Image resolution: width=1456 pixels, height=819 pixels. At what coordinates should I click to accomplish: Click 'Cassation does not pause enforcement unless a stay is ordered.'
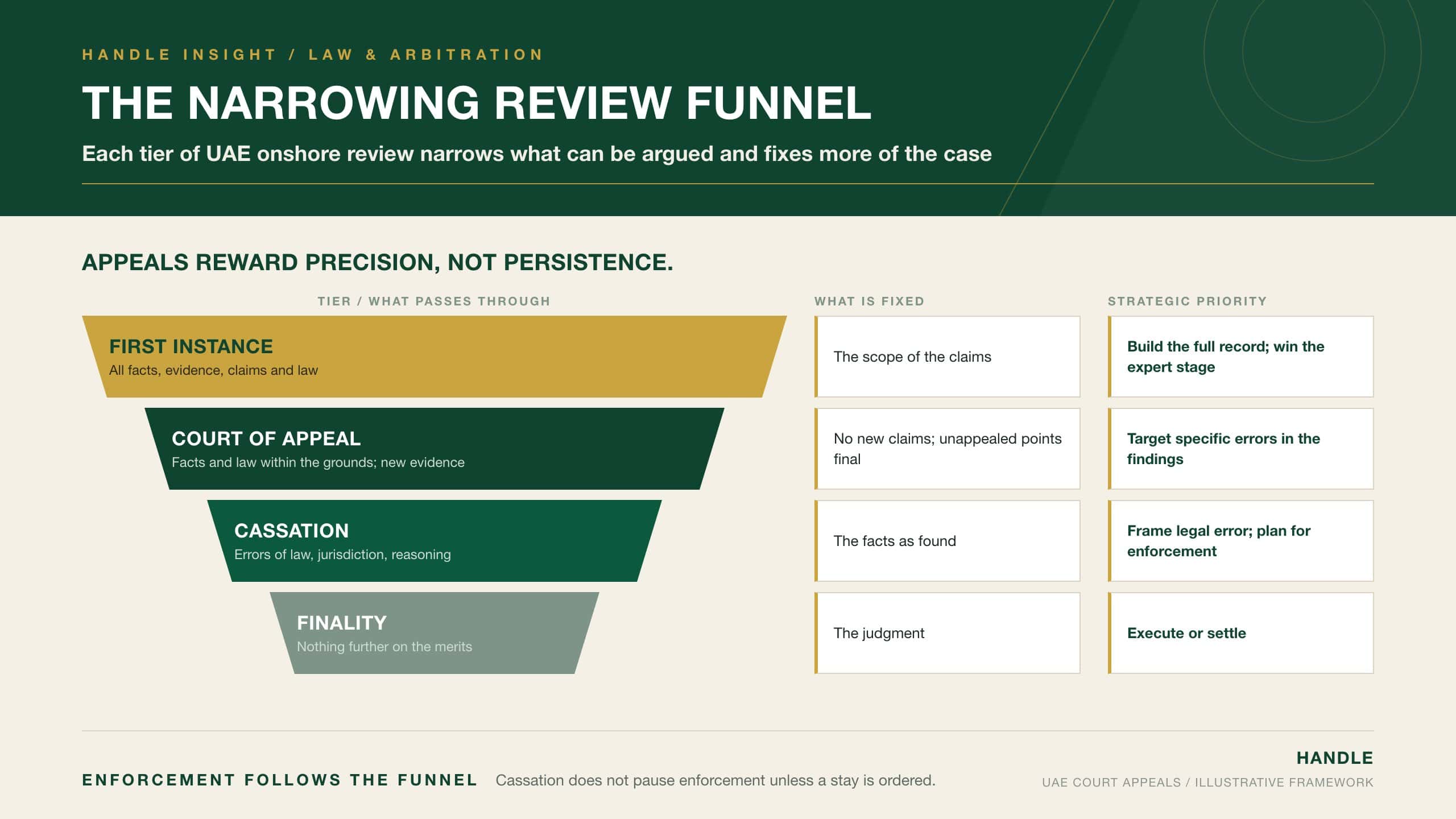715,780
